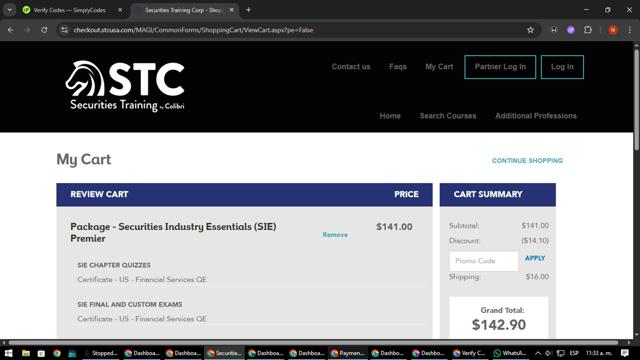The width and height of the screenshot is (640, 360).
Task: Click the SIE Final and Custom Exams heading
Action: pyautogui.click(x=130, y=304)
